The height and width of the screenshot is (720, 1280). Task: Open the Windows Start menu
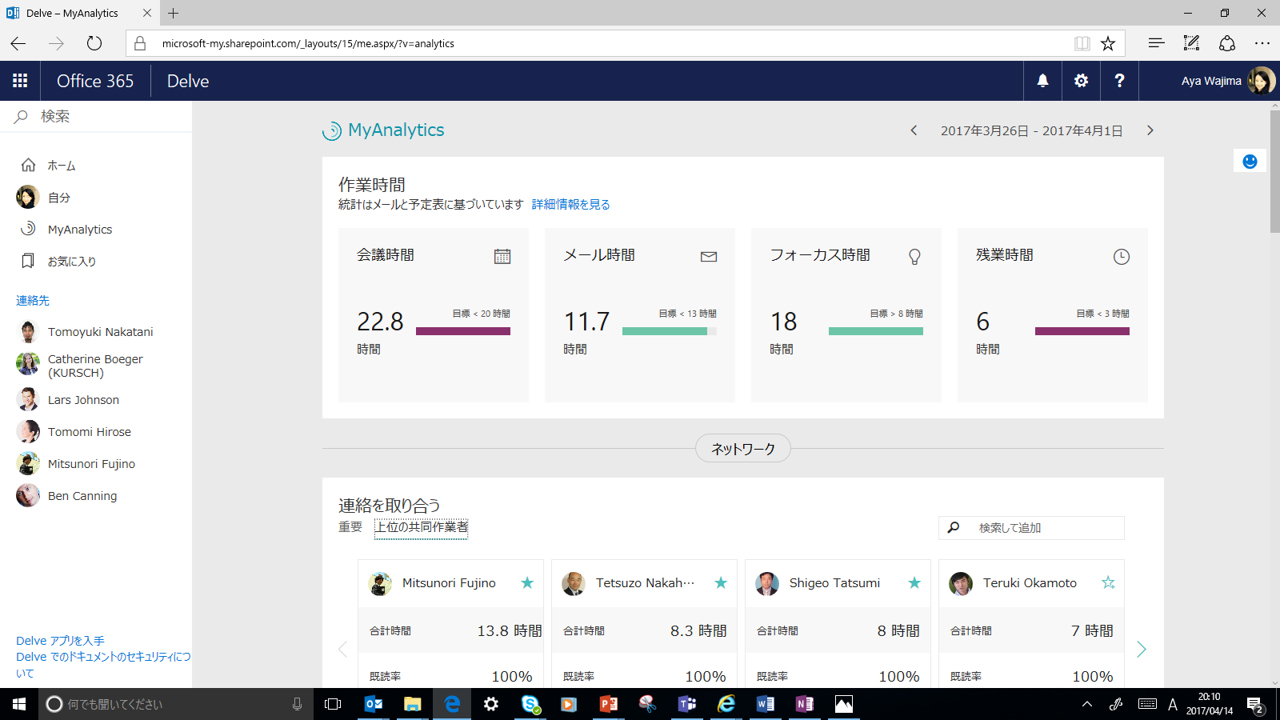point(19,704)
